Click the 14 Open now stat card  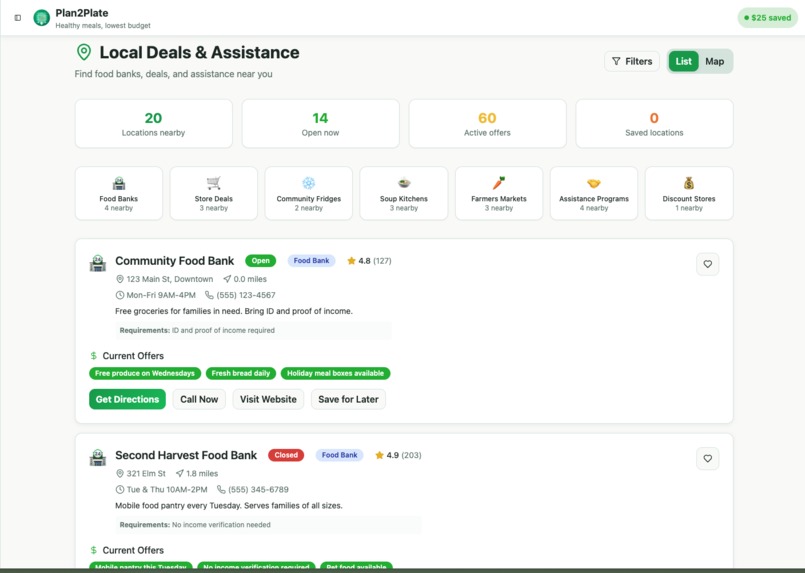(320, 124)
